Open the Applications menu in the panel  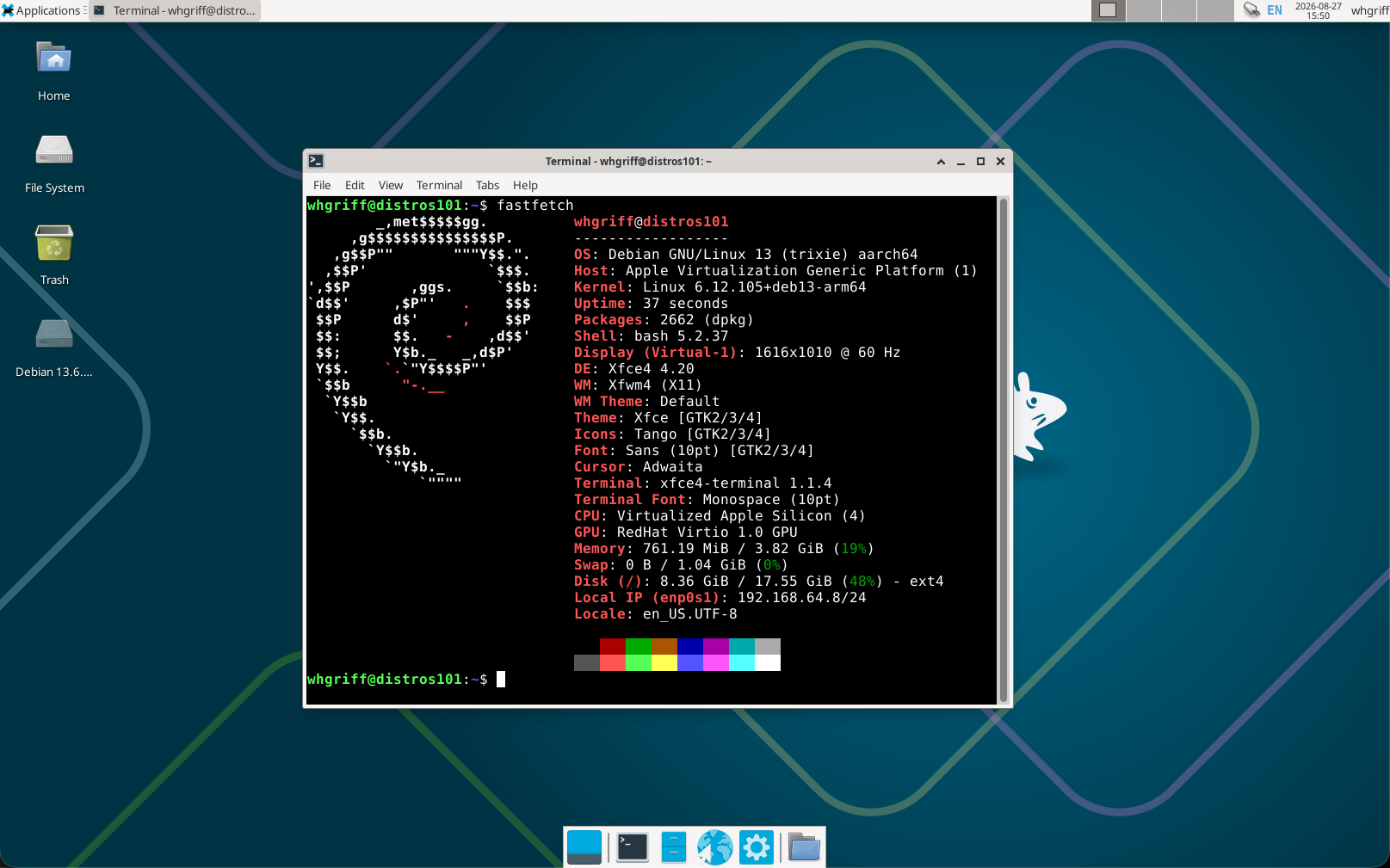coord(43,10)
